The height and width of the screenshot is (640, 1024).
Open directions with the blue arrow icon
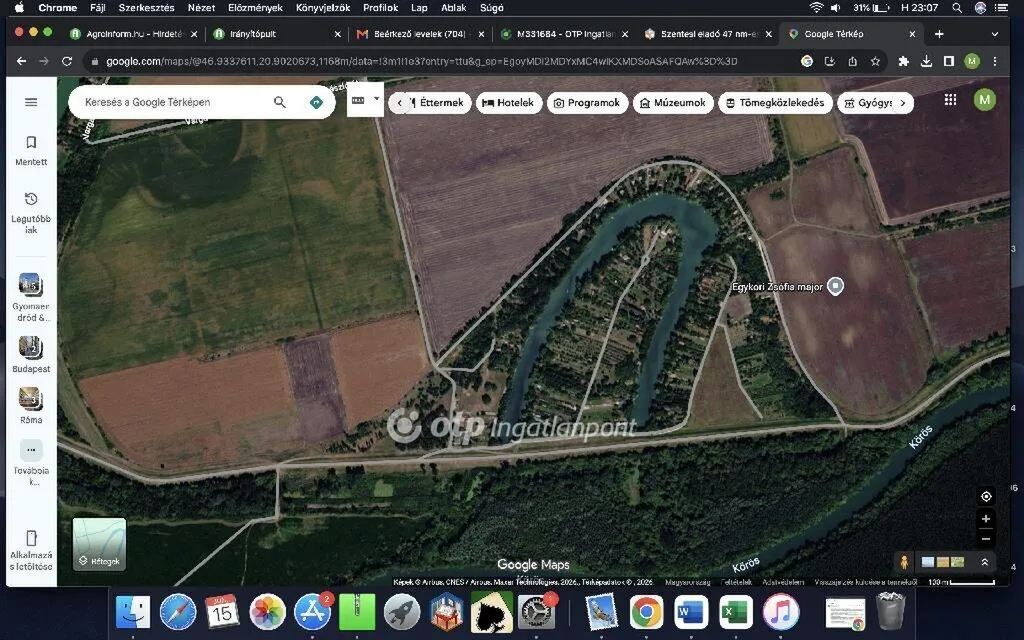click(x=316, y=103)
